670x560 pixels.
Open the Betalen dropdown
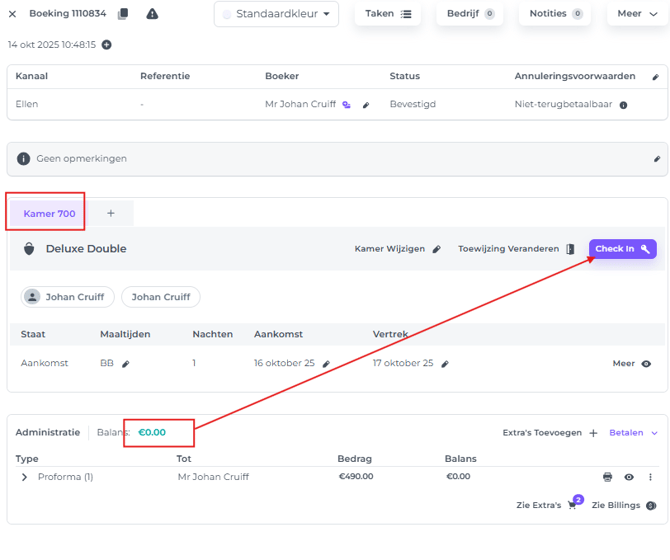pyautogui.click(x=634, y=433)
